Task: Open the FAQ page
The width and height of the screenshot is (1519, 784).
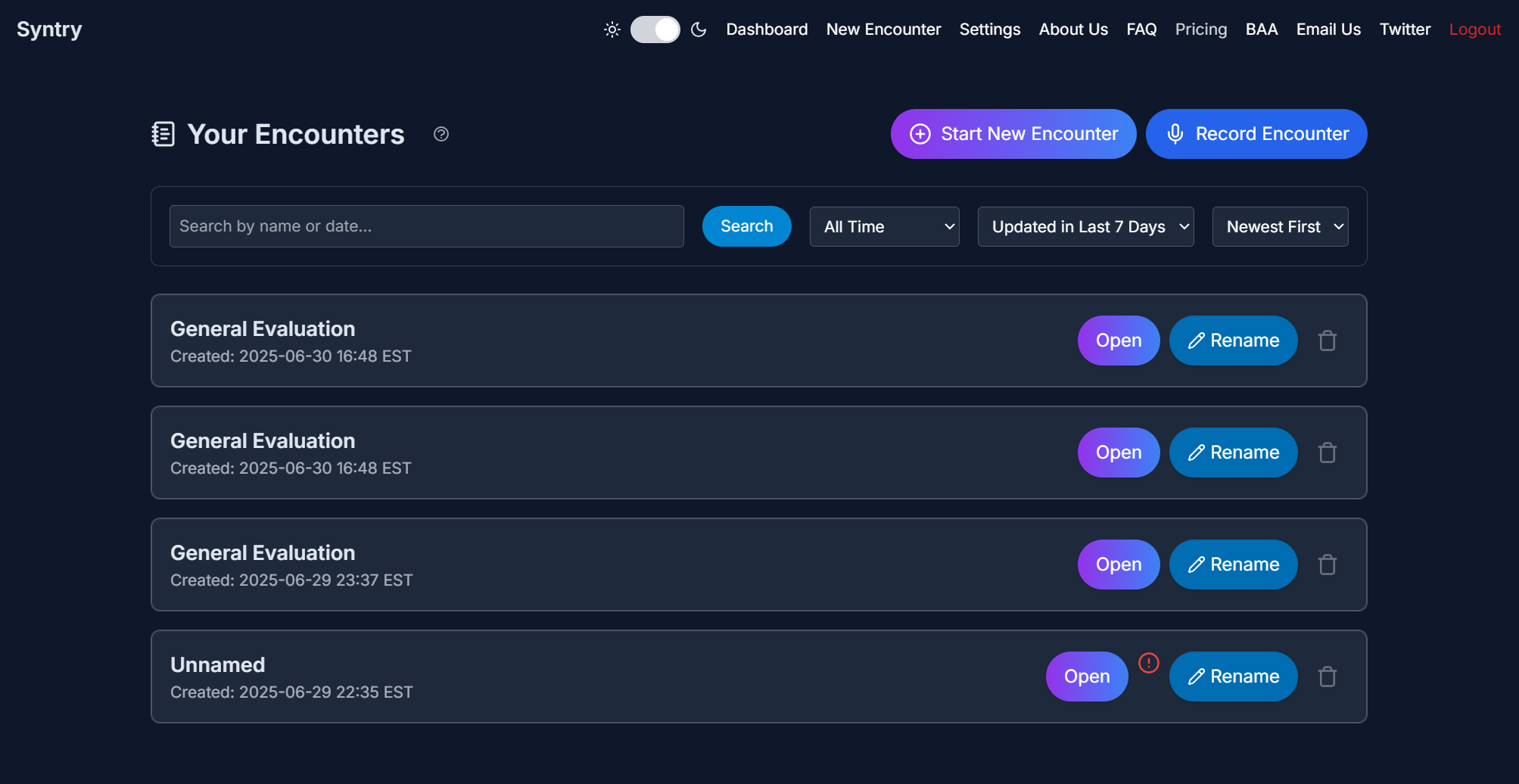Action: click(1141, 30)
